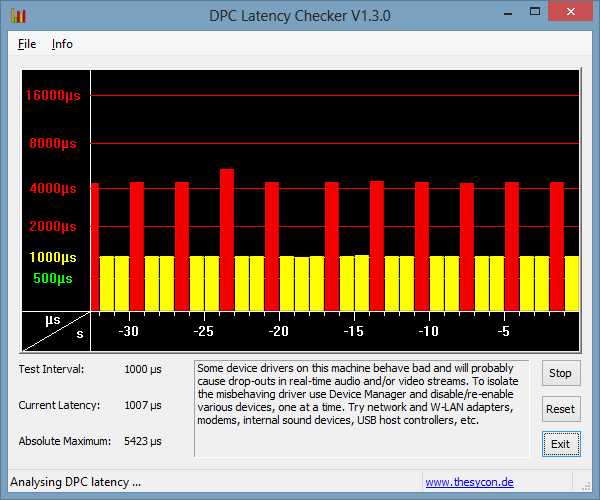
Task: Open the www.thesycon.de link
Action: coord(469,482)
